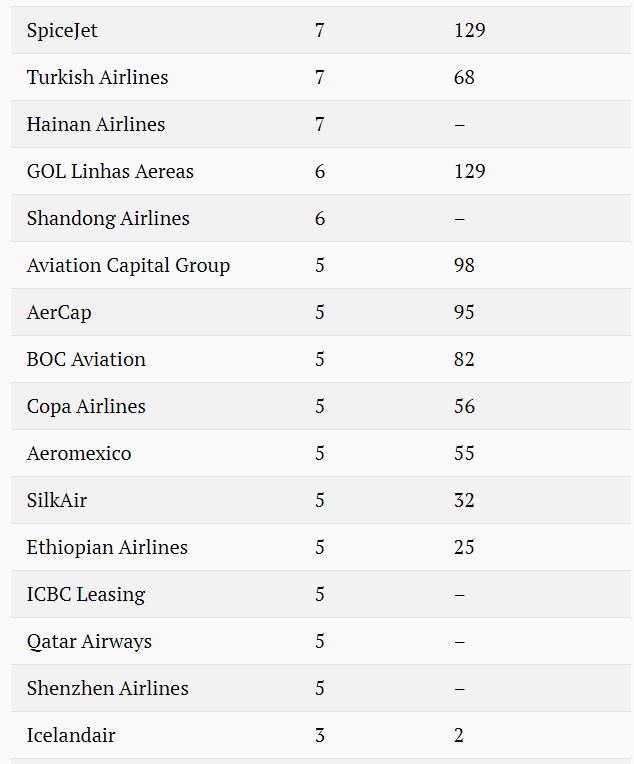Select the BOC Aviation entry
634x764 pixels.
[x=86, y=360]
